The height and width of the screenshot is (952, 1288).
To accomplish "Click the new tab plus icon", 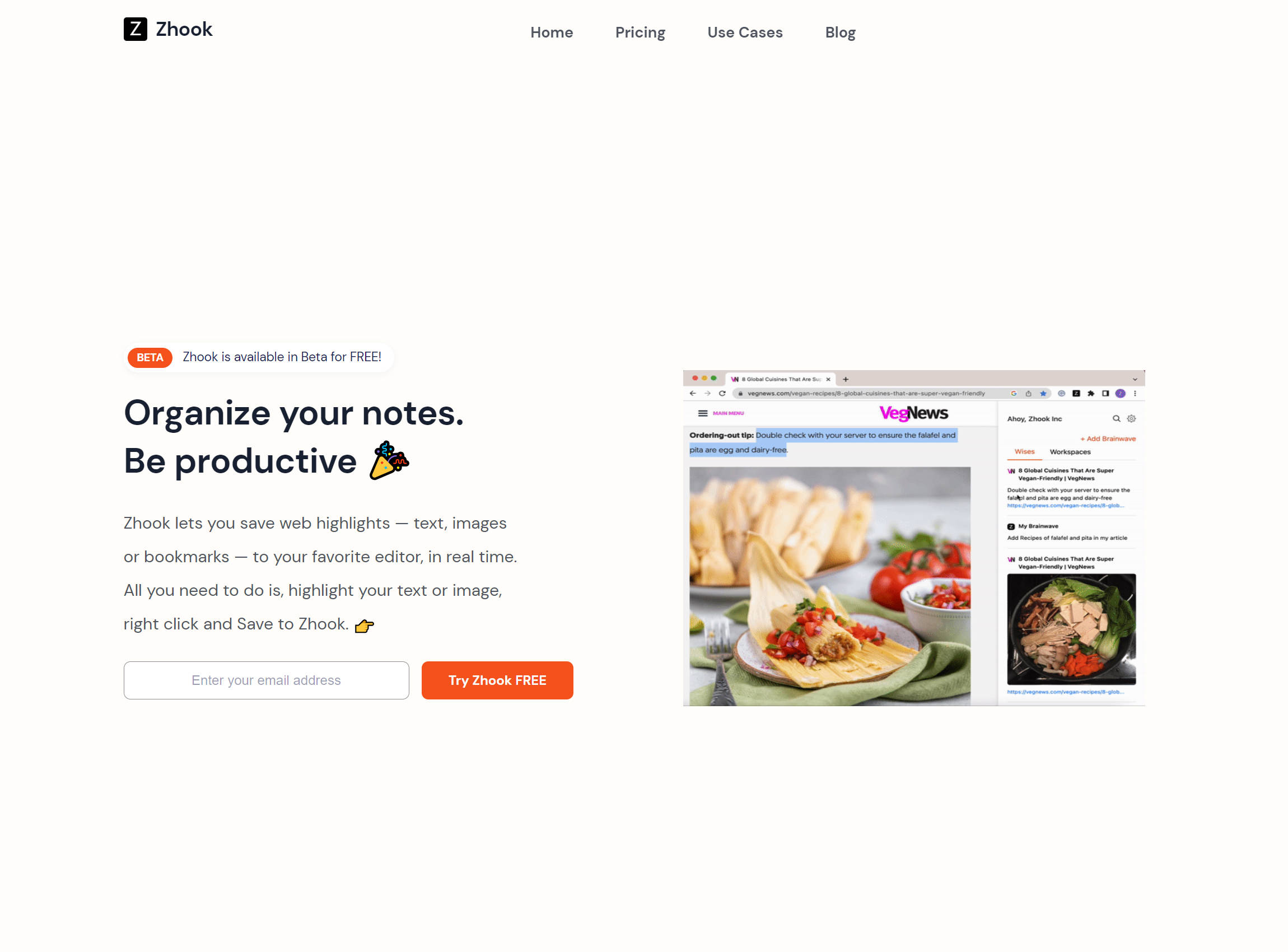I will (x=846, y=379).
